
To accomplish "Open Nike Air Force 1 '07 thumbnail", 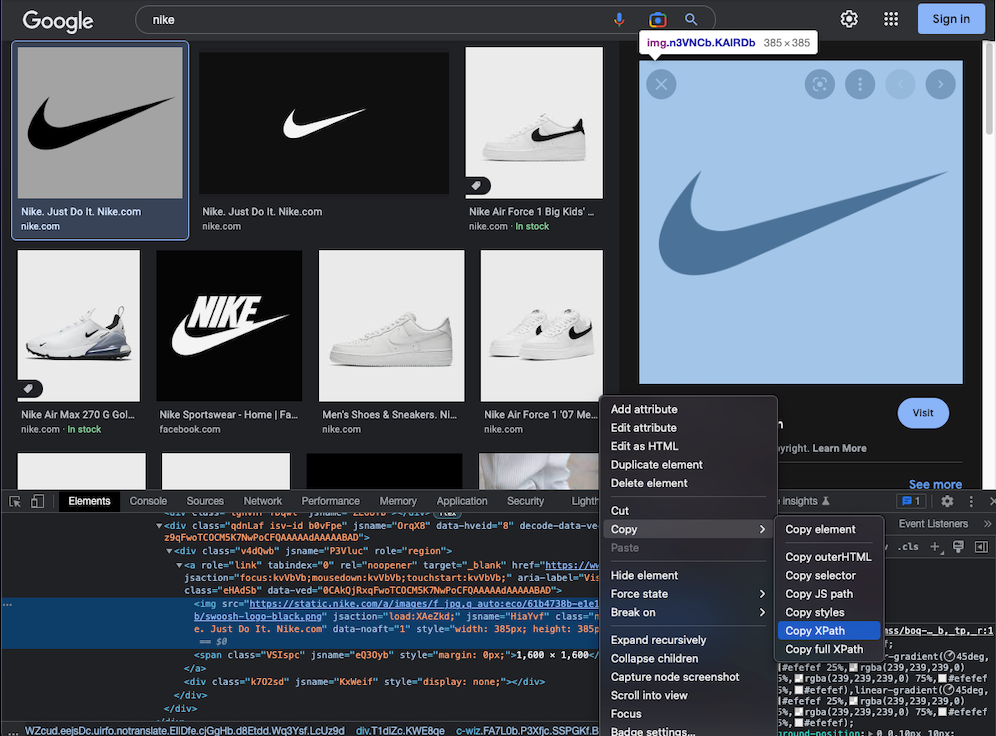I will coord(542,325).
